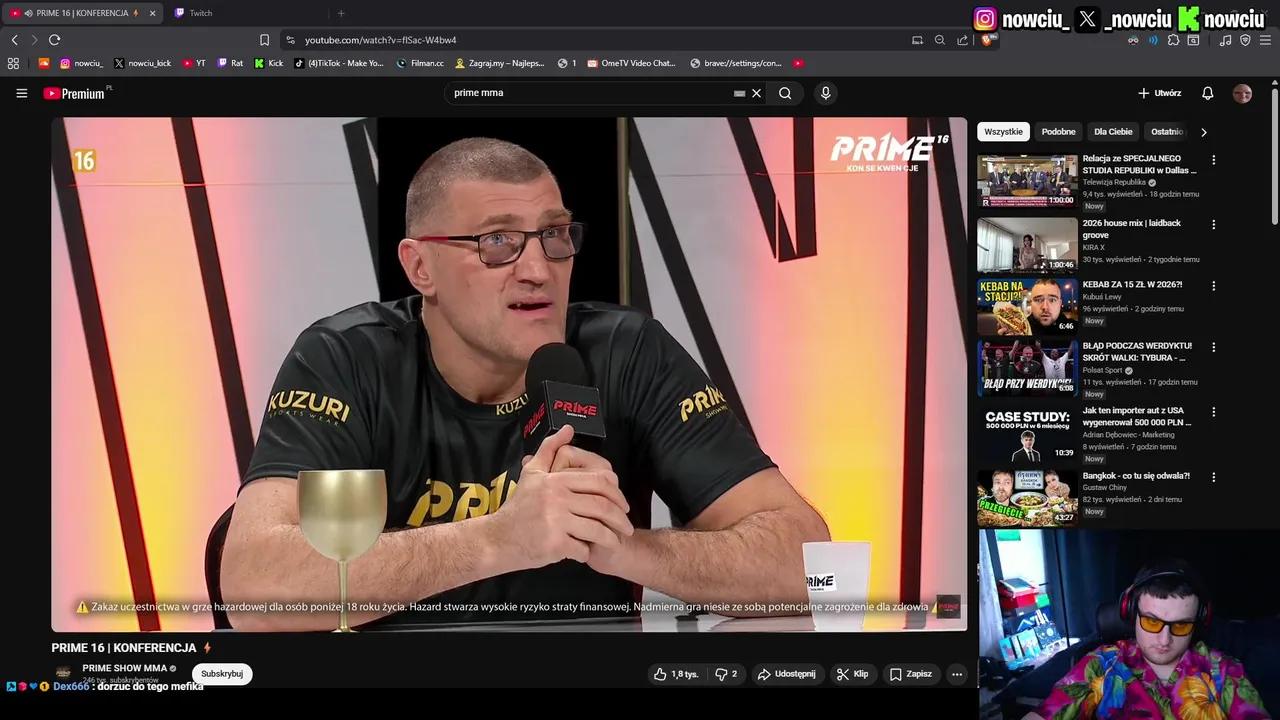
Task: Open nowciu_ Instagram bookmark
Action: [81, 63]
